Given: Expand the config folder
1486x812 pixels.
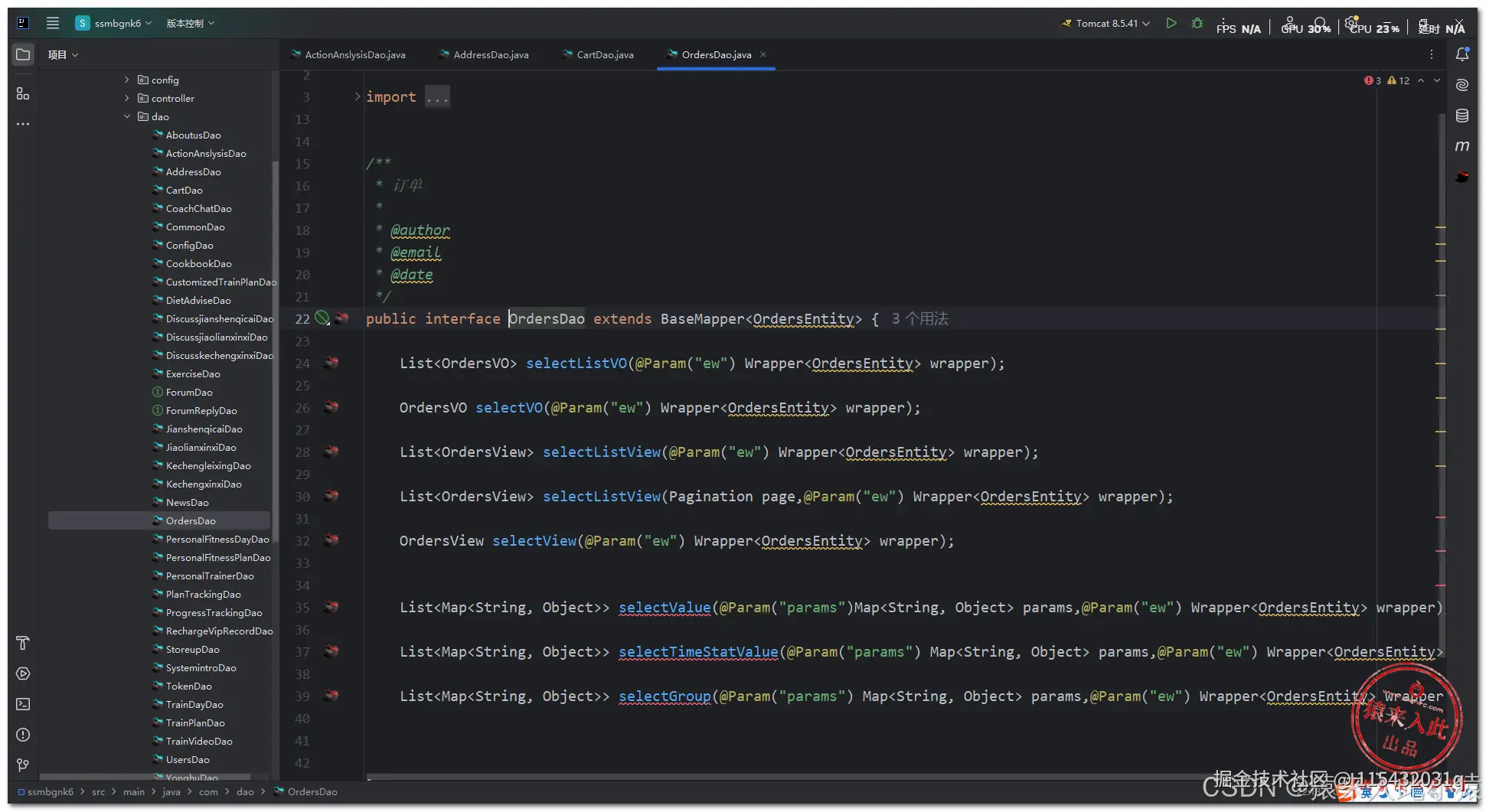Looking at the screenshot, I should click(127, 80).
